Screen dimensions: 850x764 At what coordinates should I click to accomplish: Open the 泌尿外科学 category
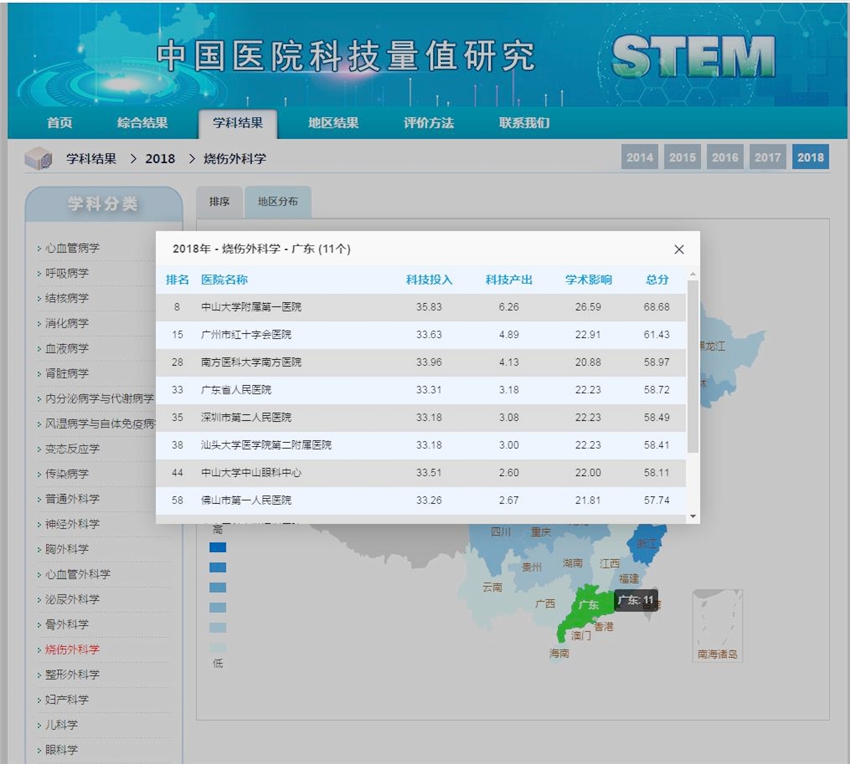click(x=72, y=600)
